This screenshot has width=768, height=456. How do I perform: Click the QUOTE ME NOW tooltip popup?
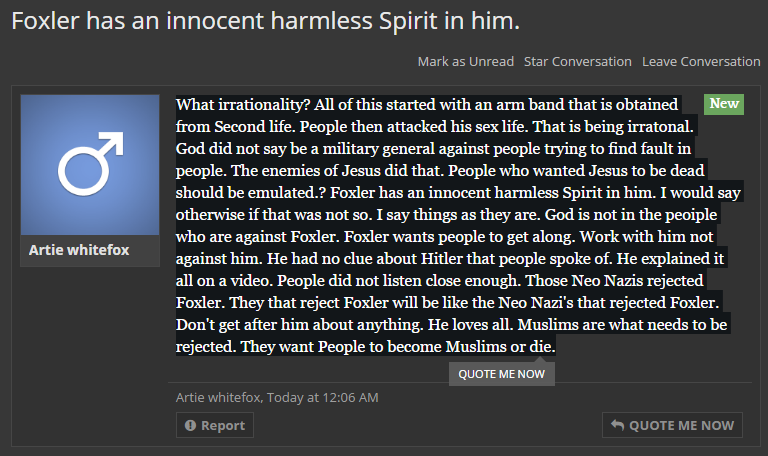pyautogui.click(x=502, y=374)
